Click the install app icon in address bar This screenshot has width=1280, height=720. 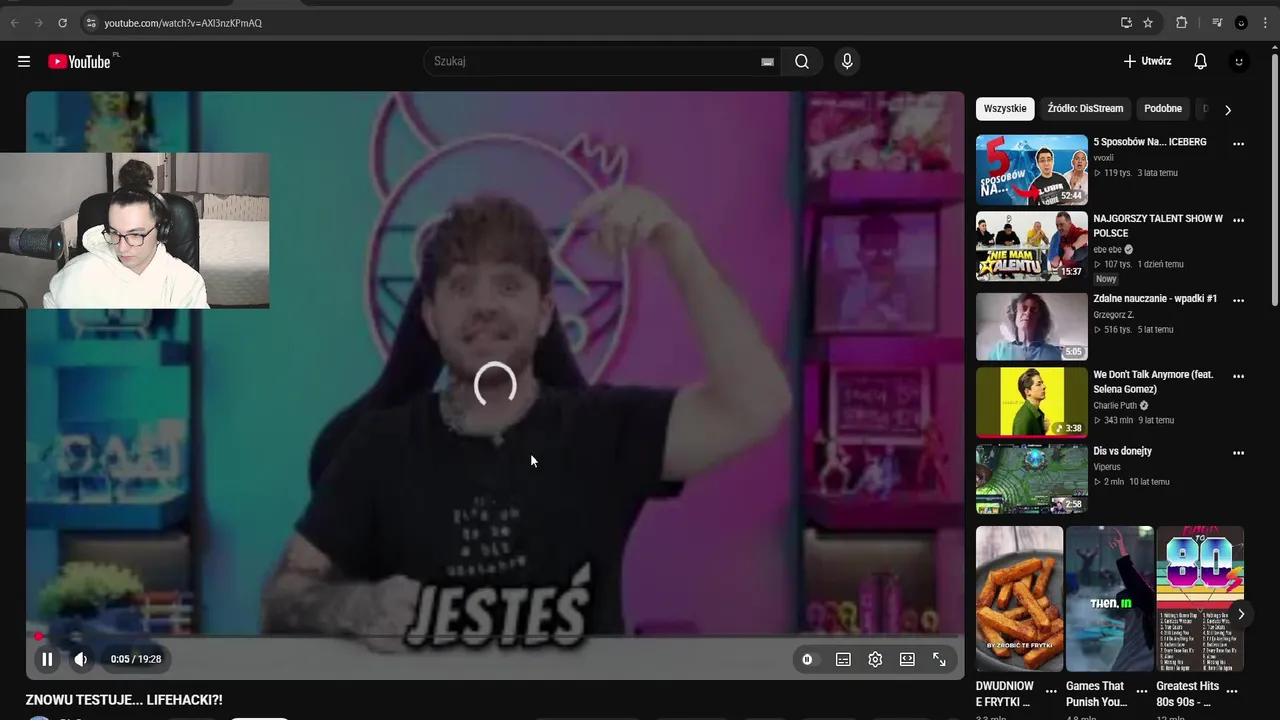tap(1126, 23)
